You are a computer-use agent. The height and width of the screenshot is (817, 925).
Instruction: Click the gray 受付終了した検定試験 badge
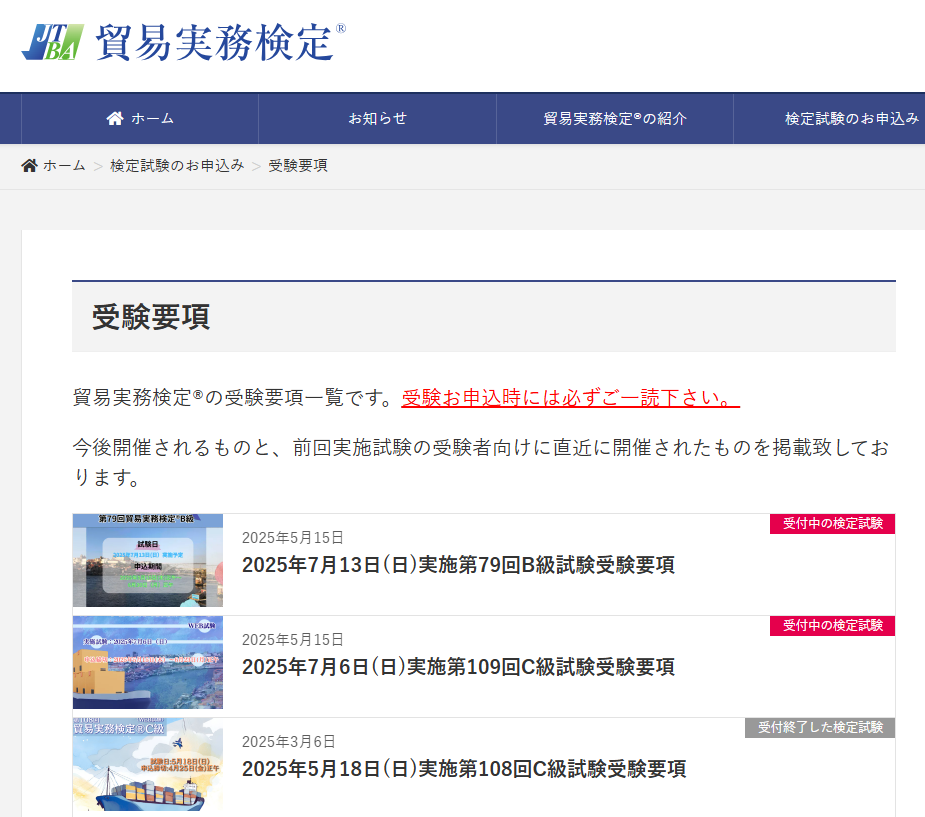point(820,728)
